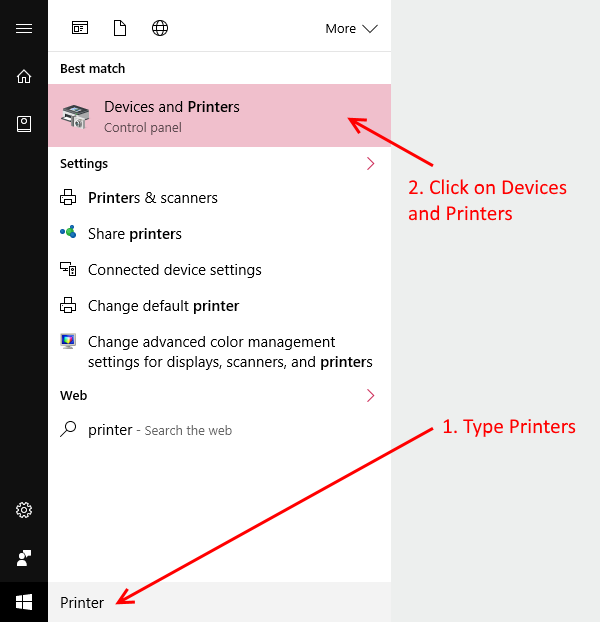Expand the More filters dropdown
The height and width of the screenshot is (622, 600).
click(351, 29)
